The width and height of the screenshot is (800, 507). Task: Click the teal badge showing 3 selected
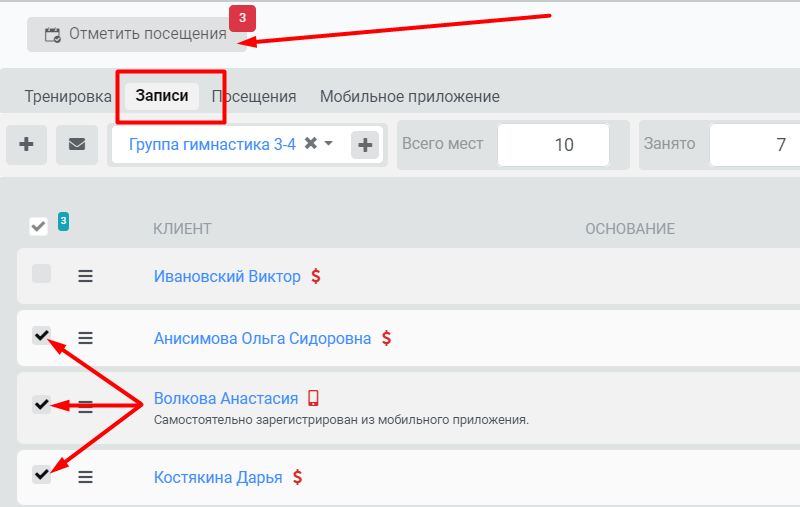point(63,221)
